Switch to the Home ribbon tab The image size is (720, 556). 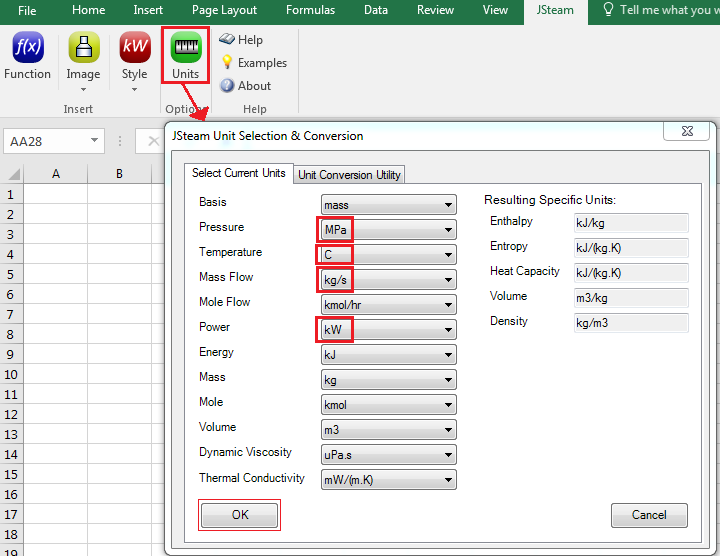coord(89,10)
